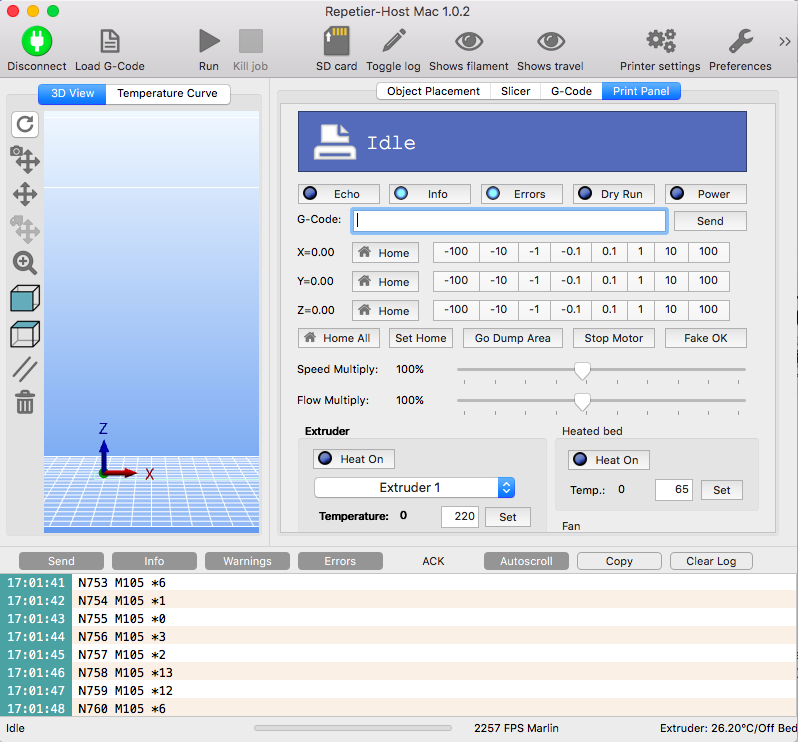Viewport: 798px width, 742px height.
Task: Toggle the Send log filter
Action: (62, 561)
